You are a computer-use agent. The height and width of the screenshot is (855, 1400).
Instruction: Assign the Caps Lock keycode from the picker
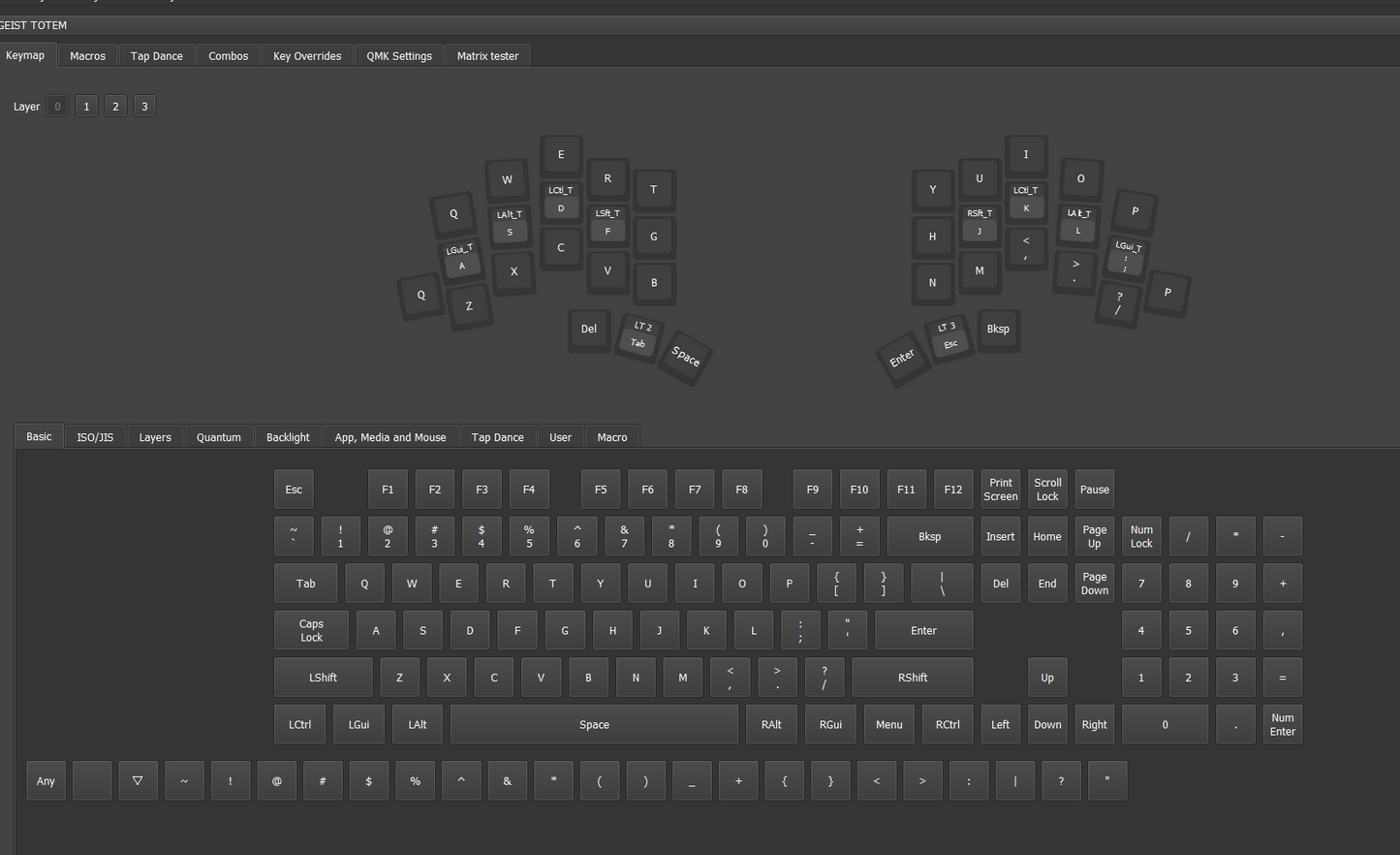click(x=310, y=630)
